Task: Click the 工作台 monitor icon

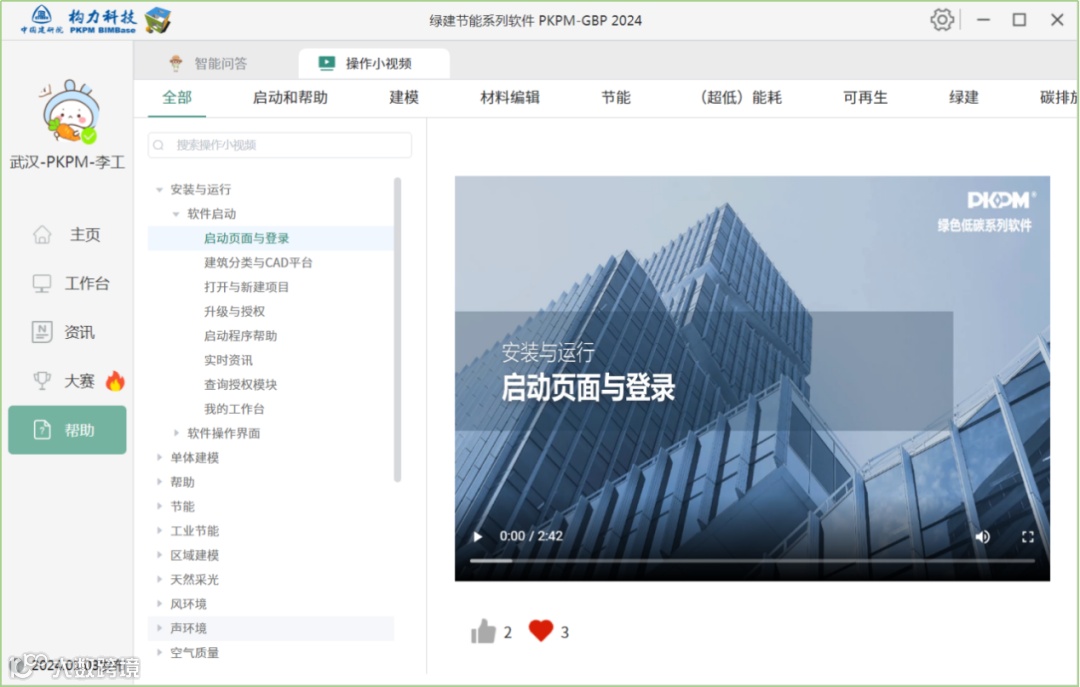Action: click(x=42, y=283)
